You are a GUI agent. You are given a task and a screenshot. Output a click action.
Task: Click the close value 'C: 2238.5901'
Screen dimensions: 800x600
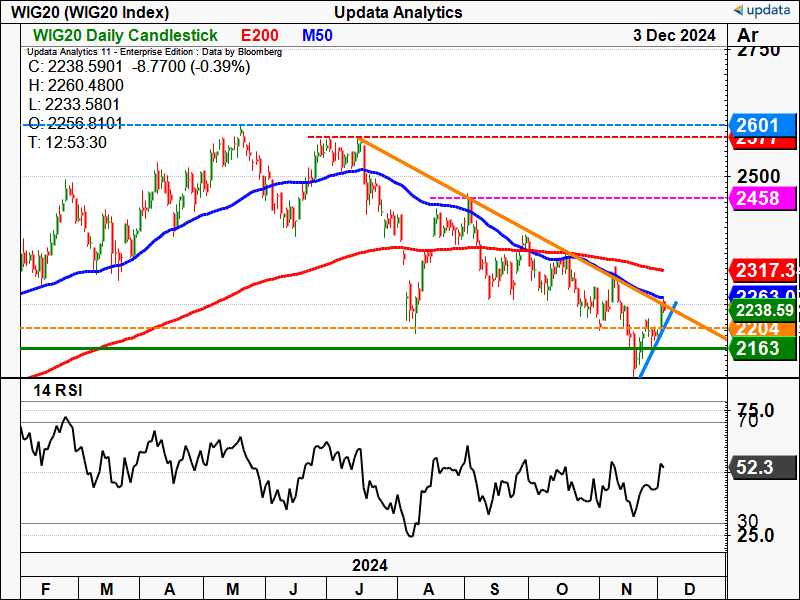point(76,67)
